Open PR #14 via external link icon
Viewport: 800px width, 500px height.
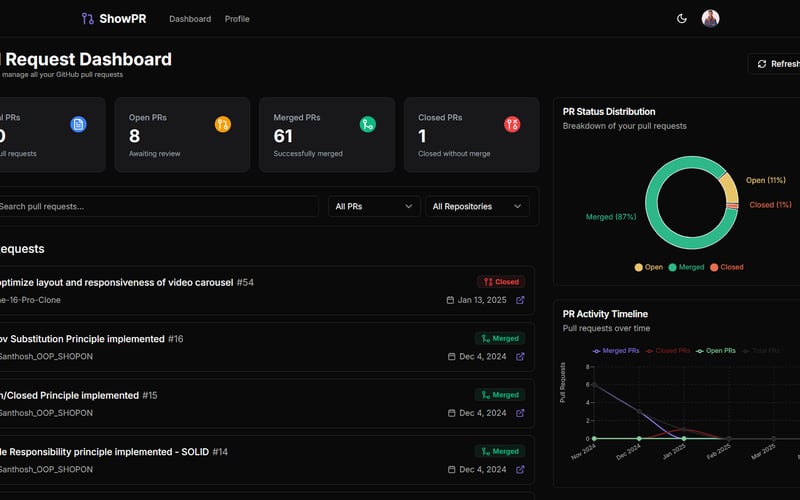[520, 469]
